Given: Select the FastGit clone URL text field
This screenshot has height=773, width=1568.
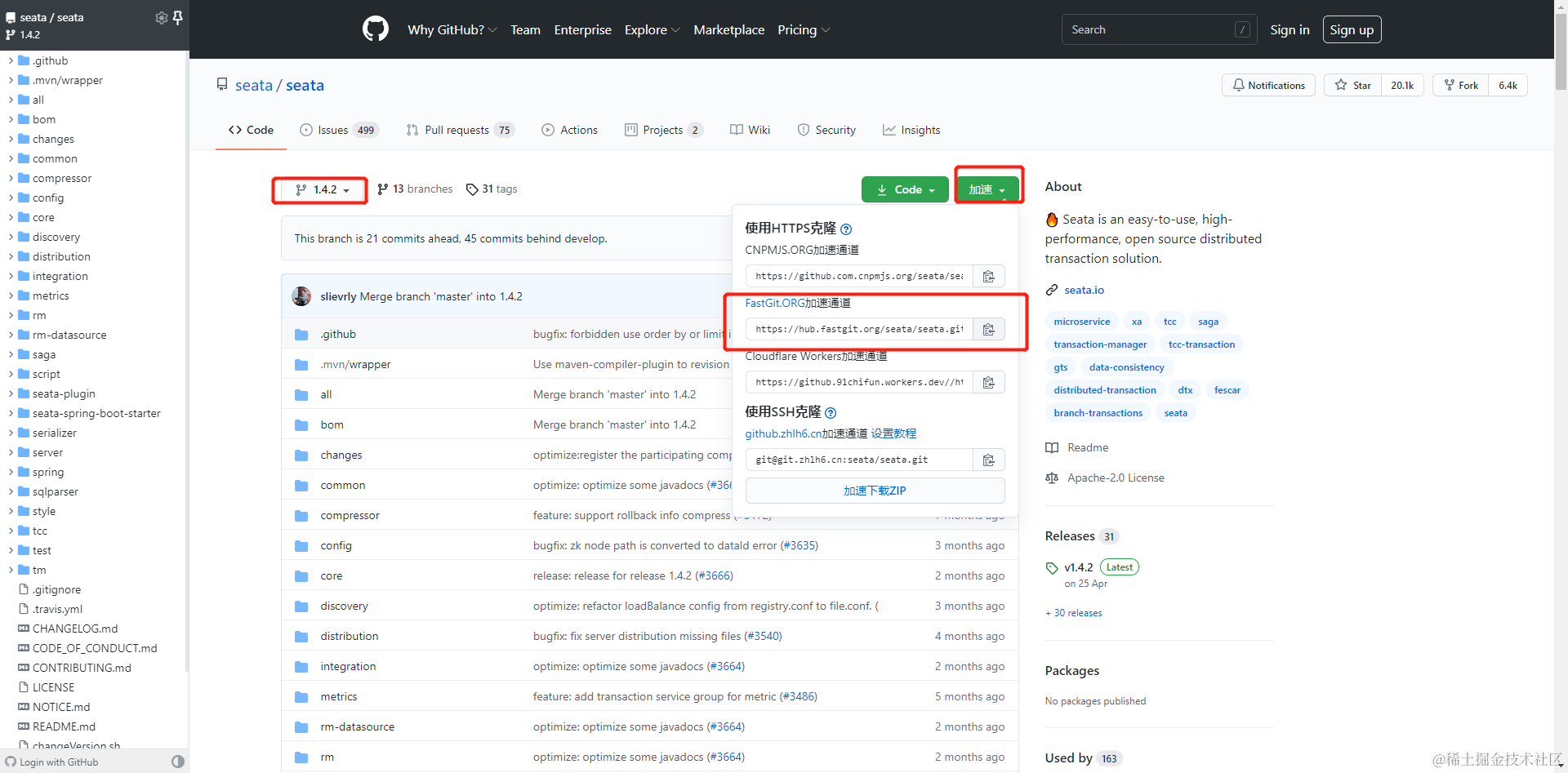Looking at the screenshot, I should (x=859, y=329).
